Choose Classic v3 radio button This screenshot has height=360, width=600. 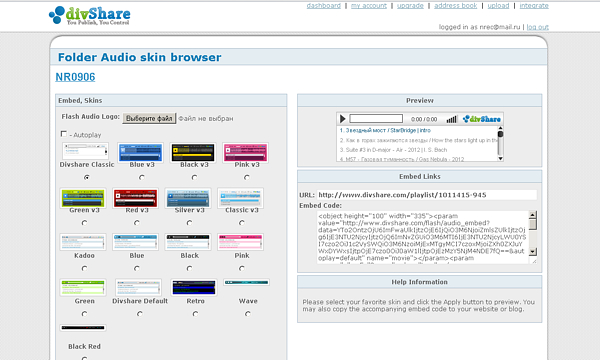point(242,223)
